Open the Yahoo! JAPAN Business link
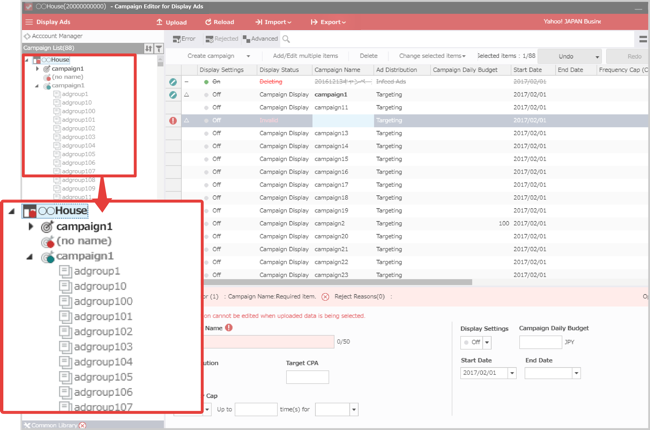 (572, 22)
